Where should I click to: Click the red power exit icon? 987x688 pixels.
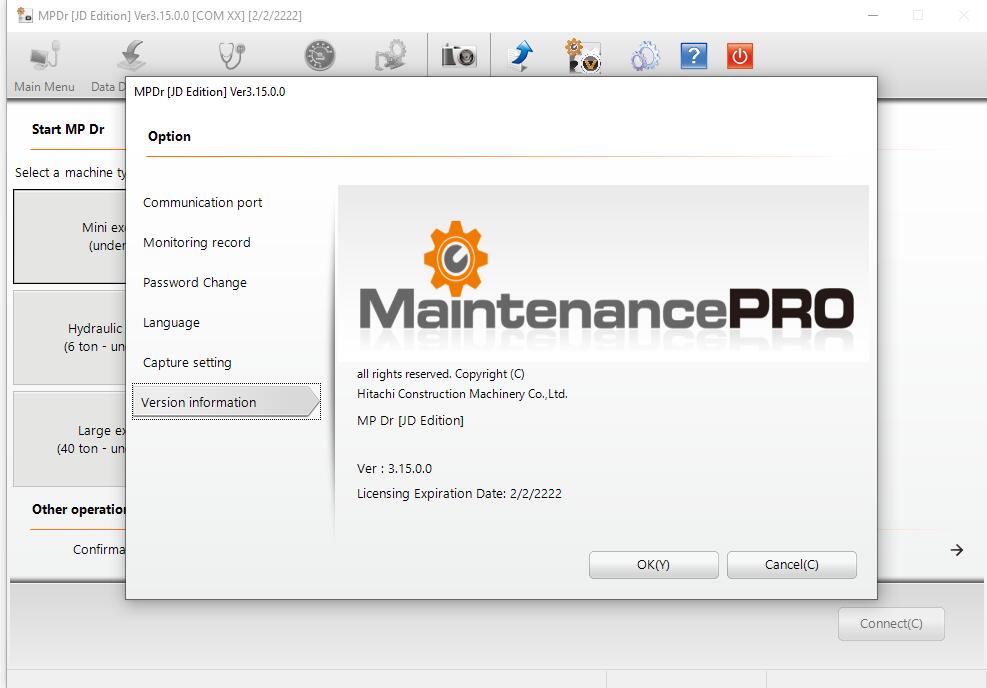point(740,56)
